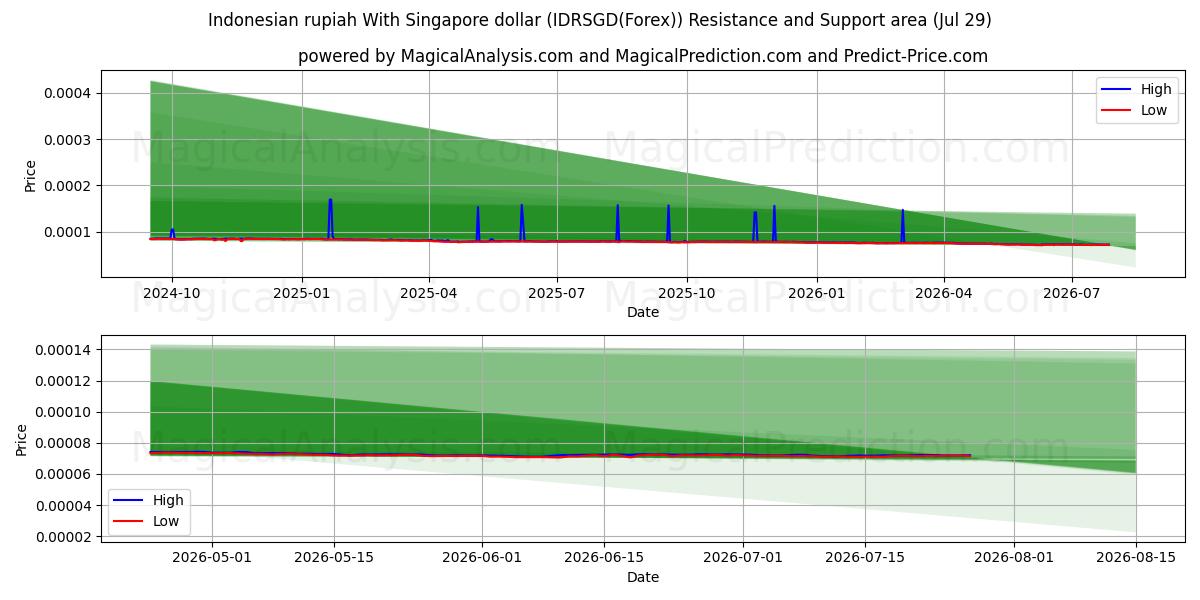This screenshot has height=600, width=1200.
Task: Click the '0.00010' y-axis tick on bottom chart
Action: point(65,412)
